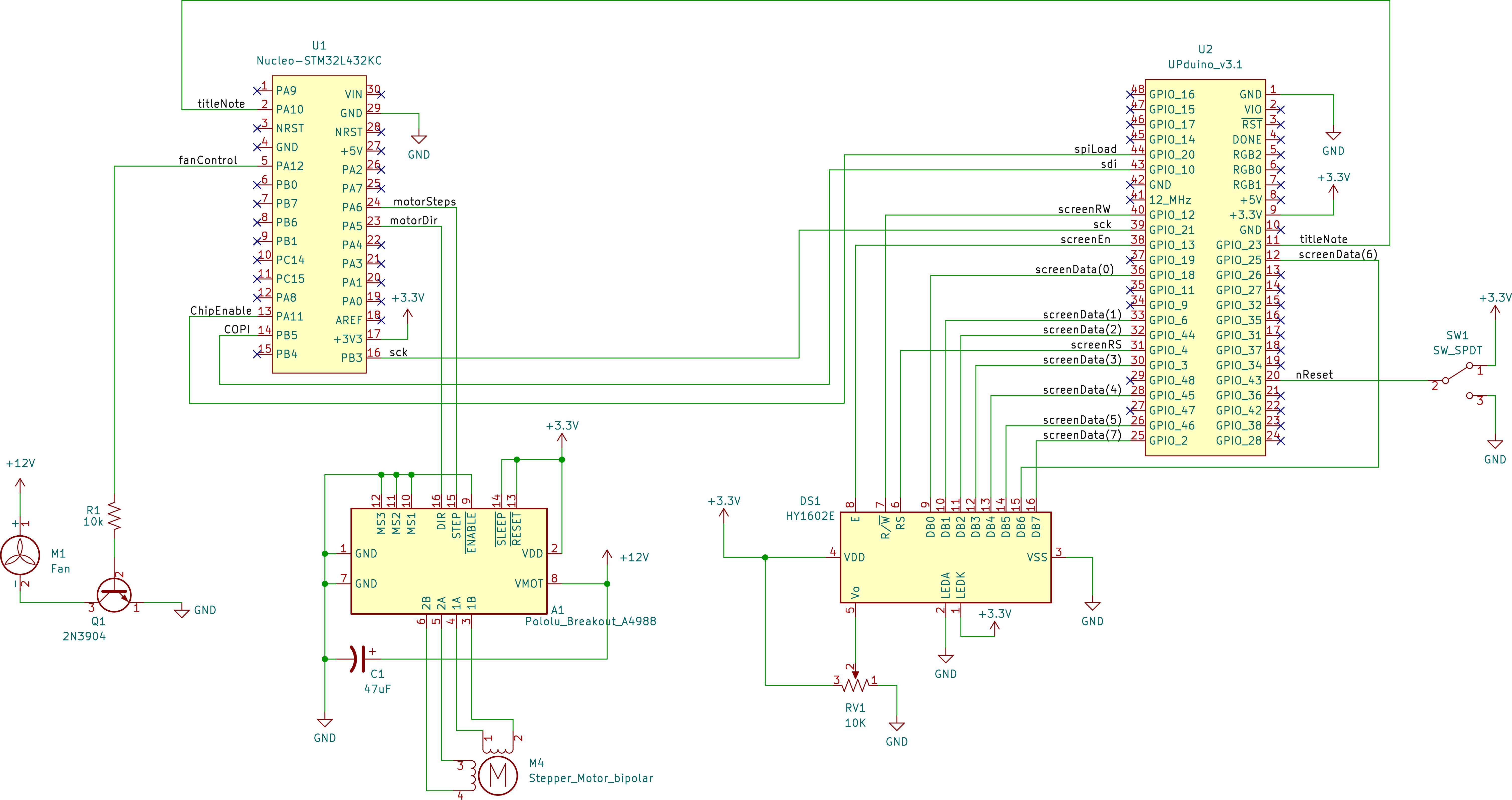The image size is (1512, 800).
Task: Select the motorSteps net label
Action: [424, 202]
